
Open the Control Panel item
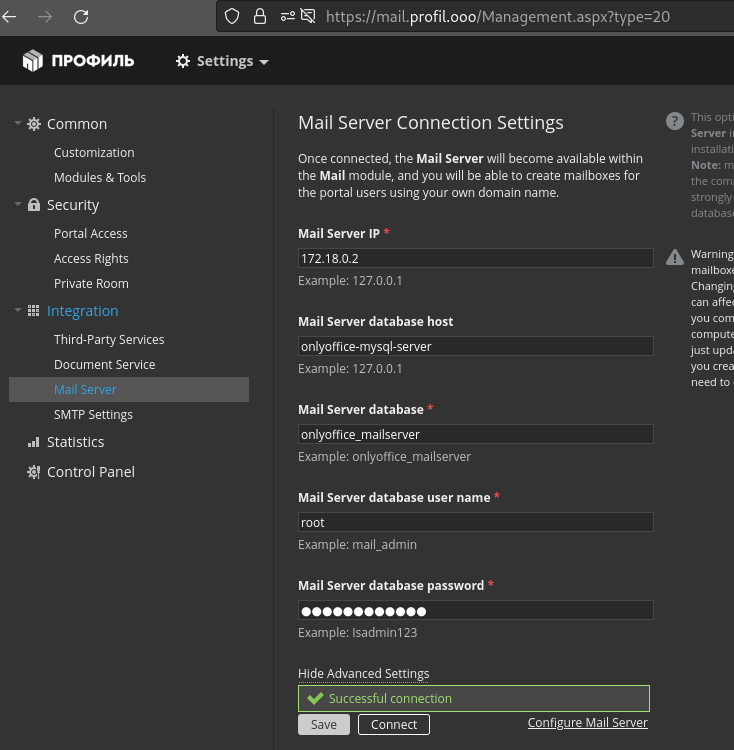(x=90, y=472)
